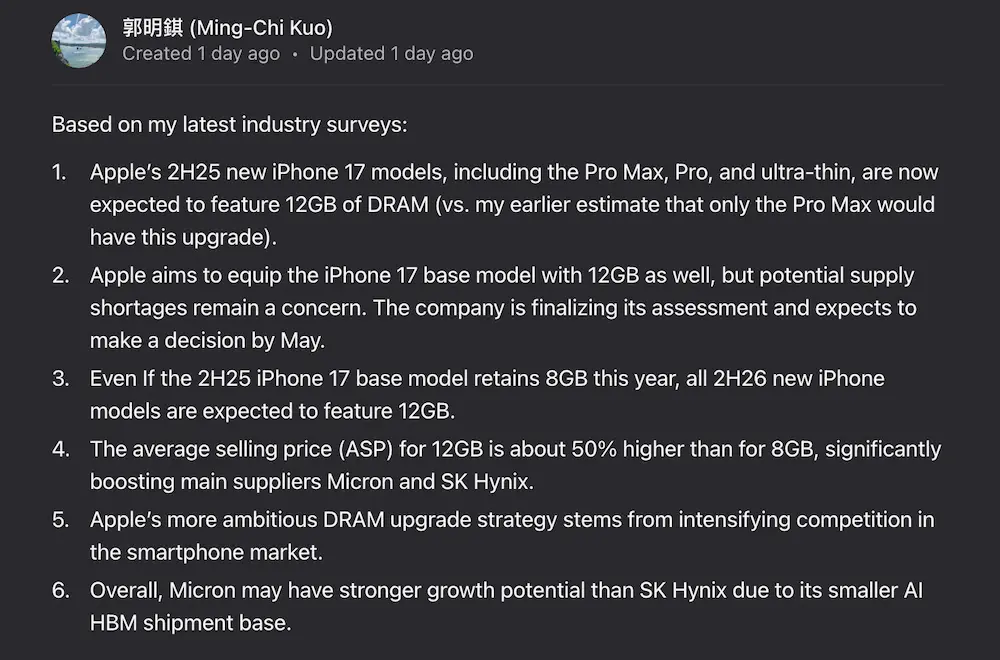Click the sentence "make a decision by May."

coord(208,340)
